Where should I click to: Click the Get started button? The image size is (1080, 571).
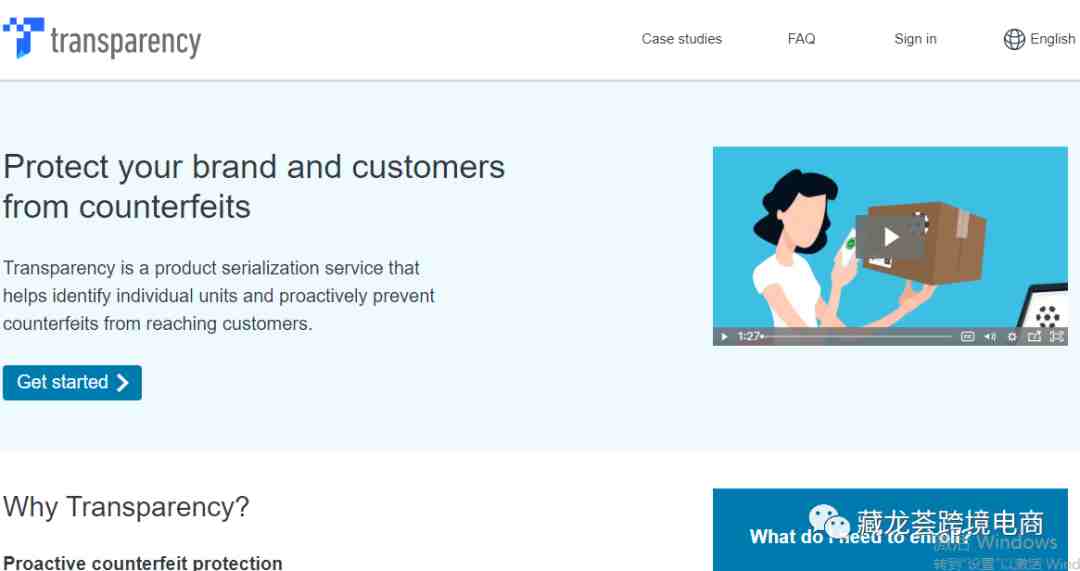(x=72, y=382)
